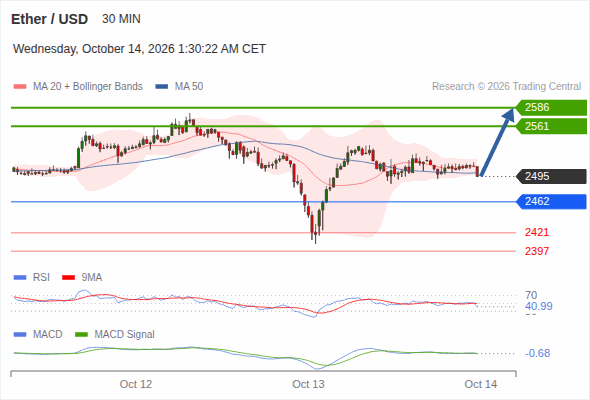Click the RSI 70 level label
The width and height of the screenshot is (590, 400).
(531, 295)
